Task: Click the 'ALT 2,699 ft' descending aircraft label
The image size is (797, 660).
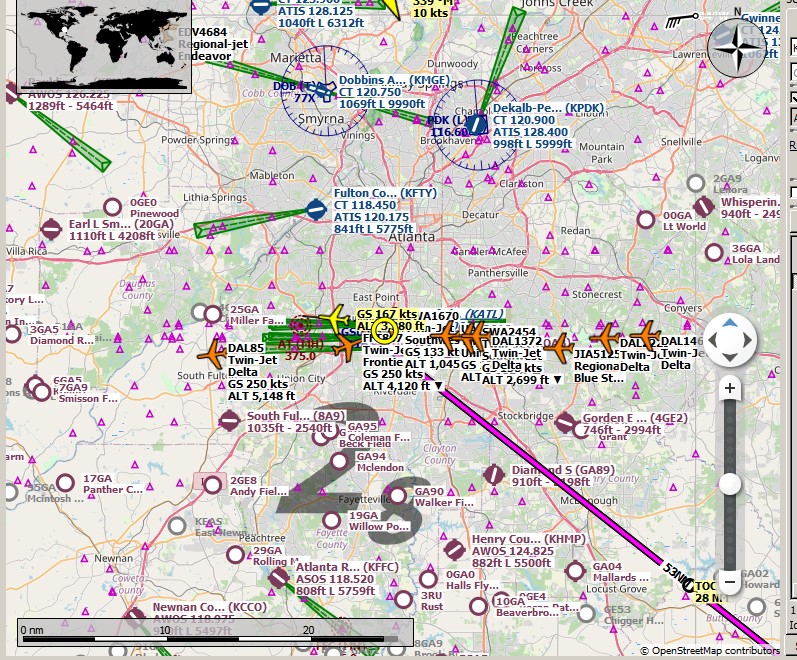Action: point(522,379)
